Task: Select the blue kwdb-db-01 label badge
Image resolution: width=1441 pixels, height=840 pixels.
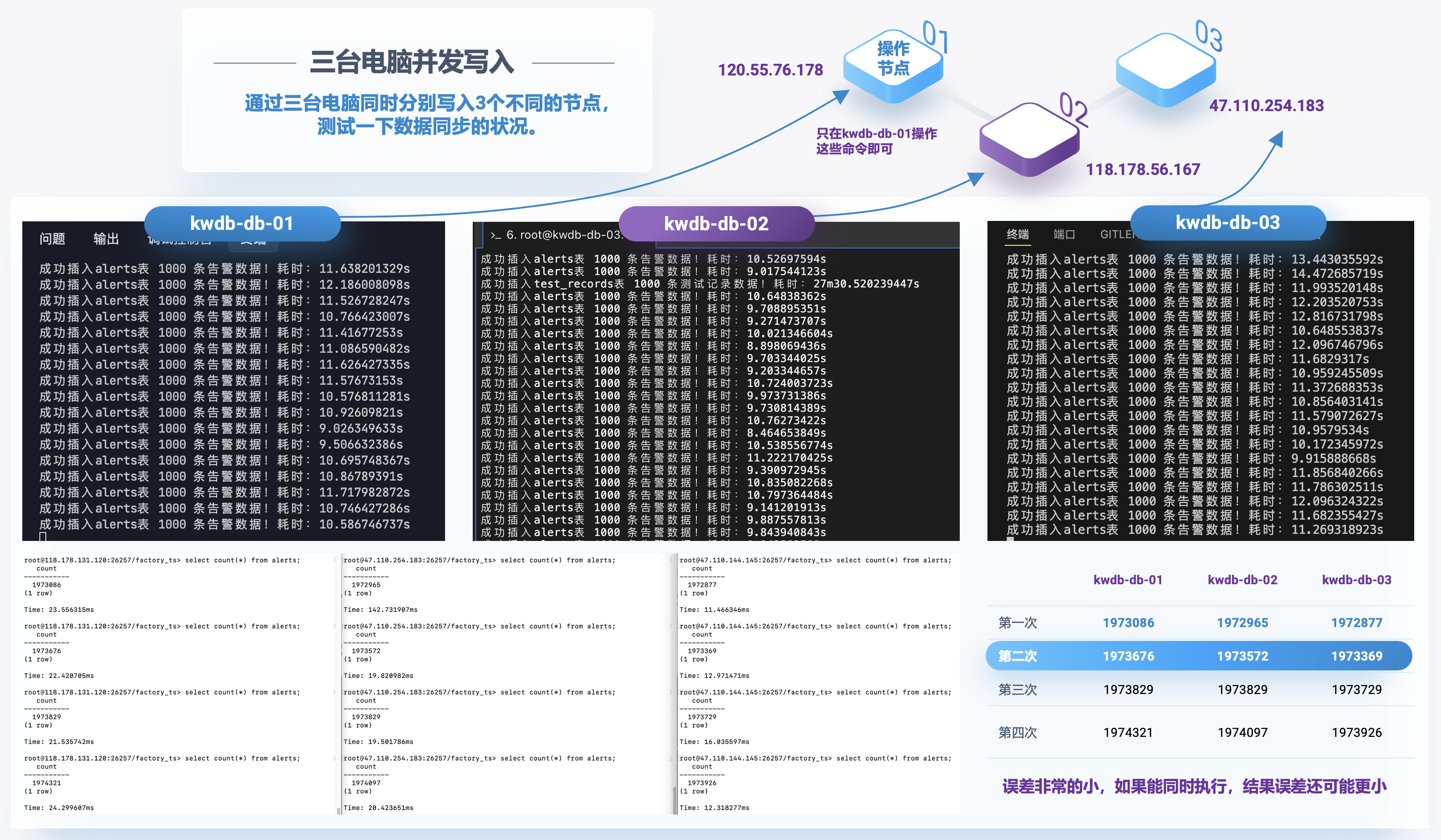Action: coord(242,224)
